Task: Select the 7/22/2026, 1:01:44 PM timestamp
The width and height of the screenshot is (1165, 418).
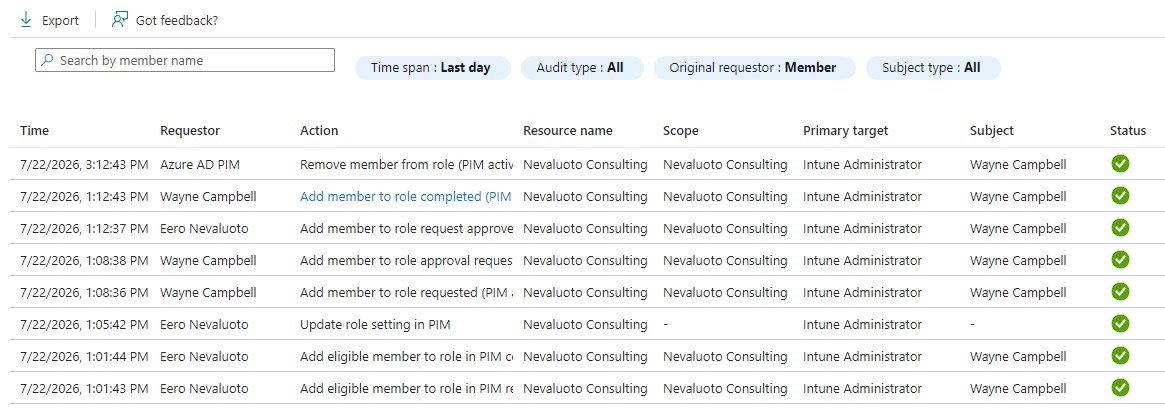Action: 84,356
